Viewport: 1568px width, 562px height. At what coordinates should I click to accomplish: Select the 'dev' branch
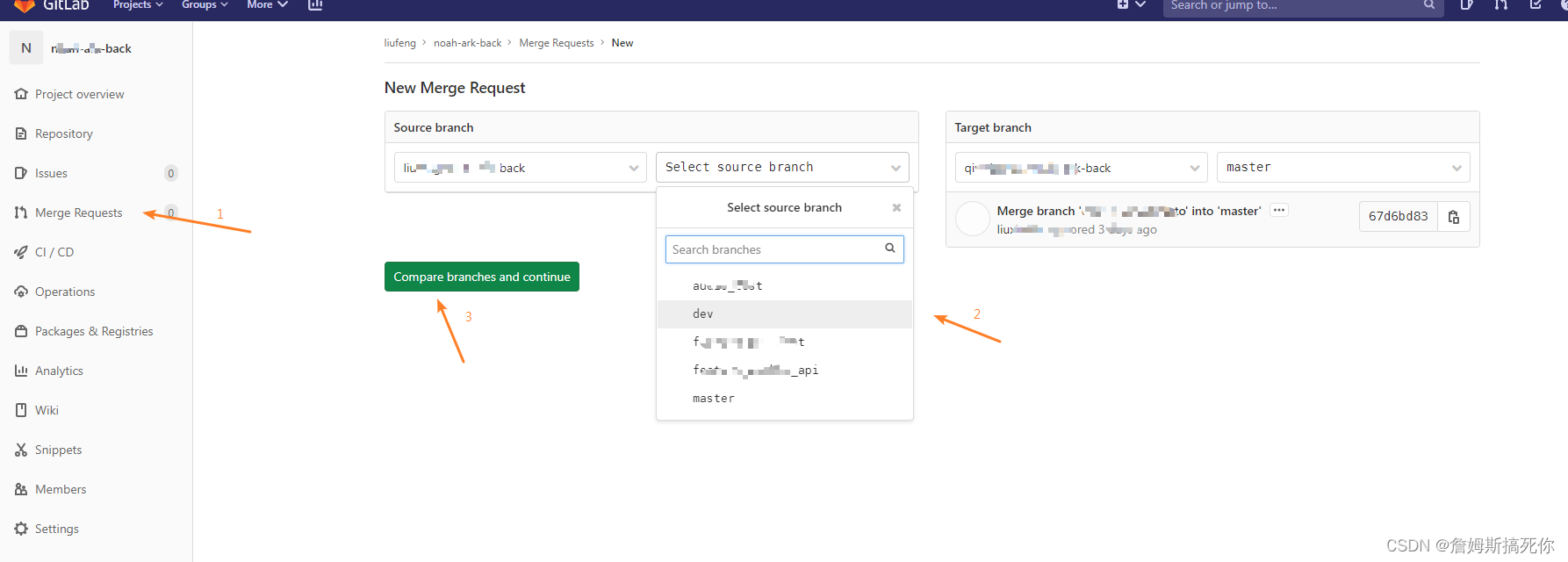(x=785, y=313)
